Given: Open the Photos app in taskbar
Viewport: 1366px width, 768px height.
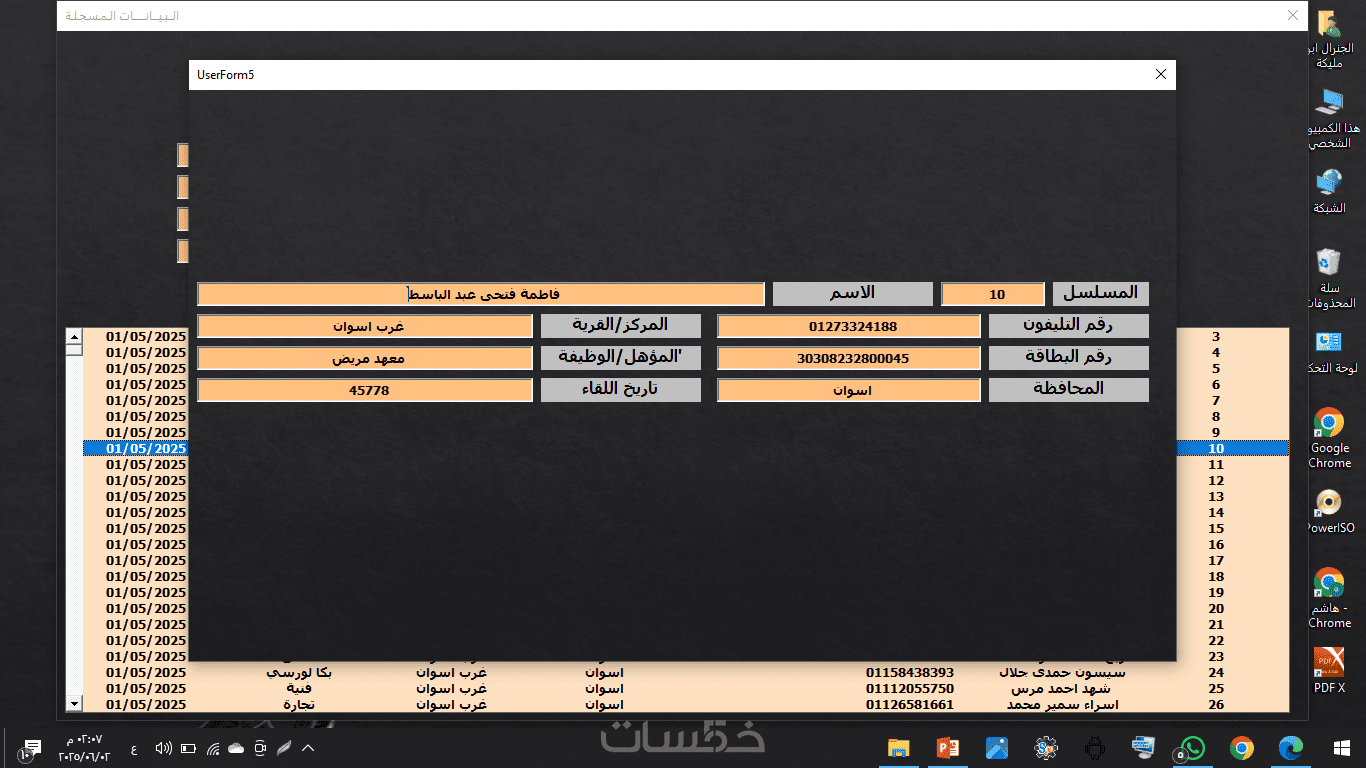Looking at the screenshot, I should point(997,747).
